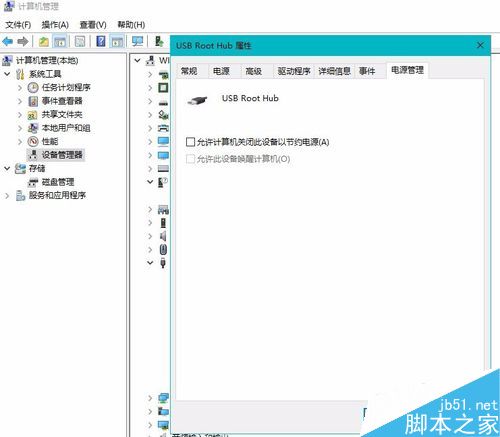Click the Disk Management icon
500x437 pixels.
point(33,182)
